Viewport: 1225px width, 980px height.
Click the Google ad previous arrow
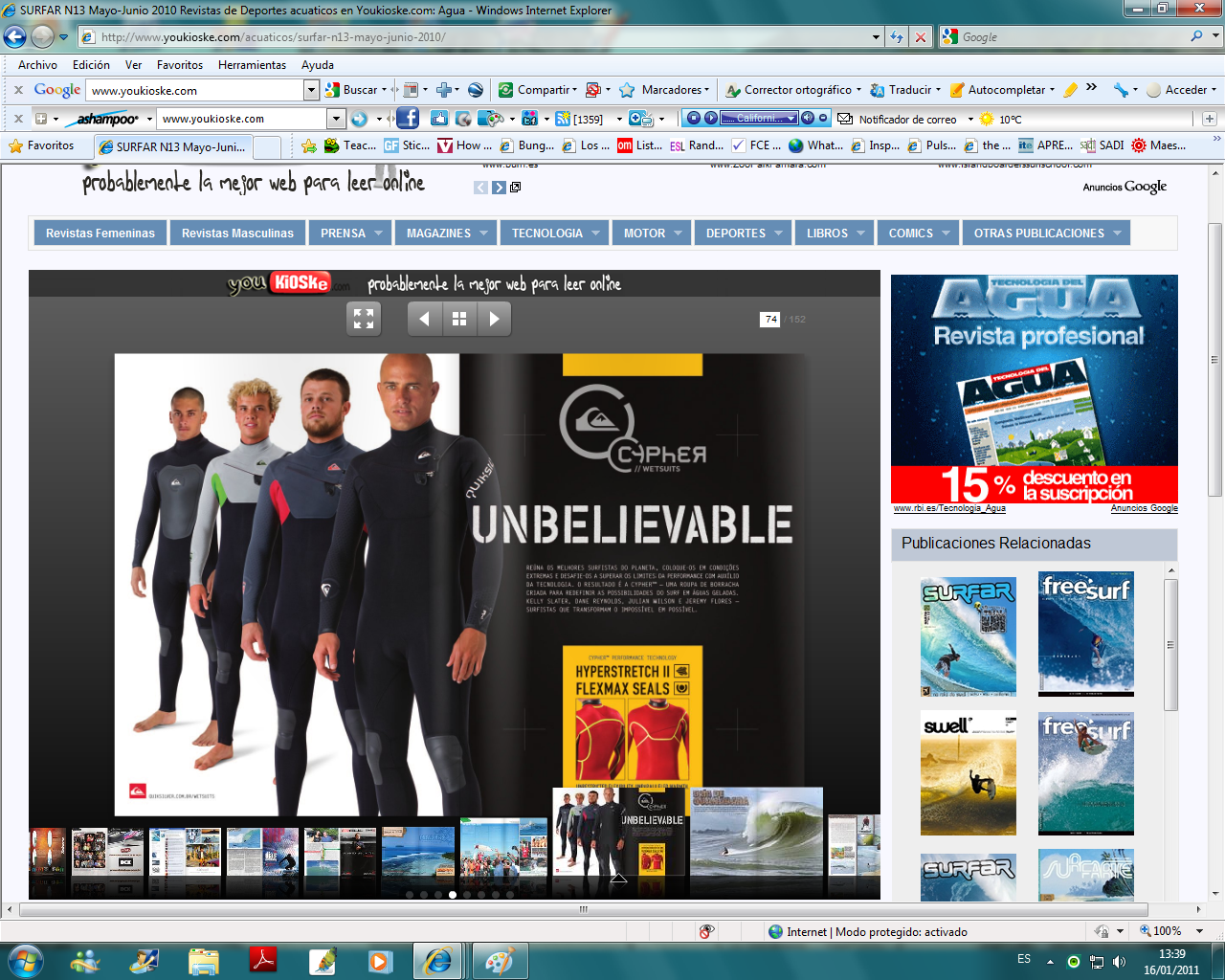(x=481, y=188)
